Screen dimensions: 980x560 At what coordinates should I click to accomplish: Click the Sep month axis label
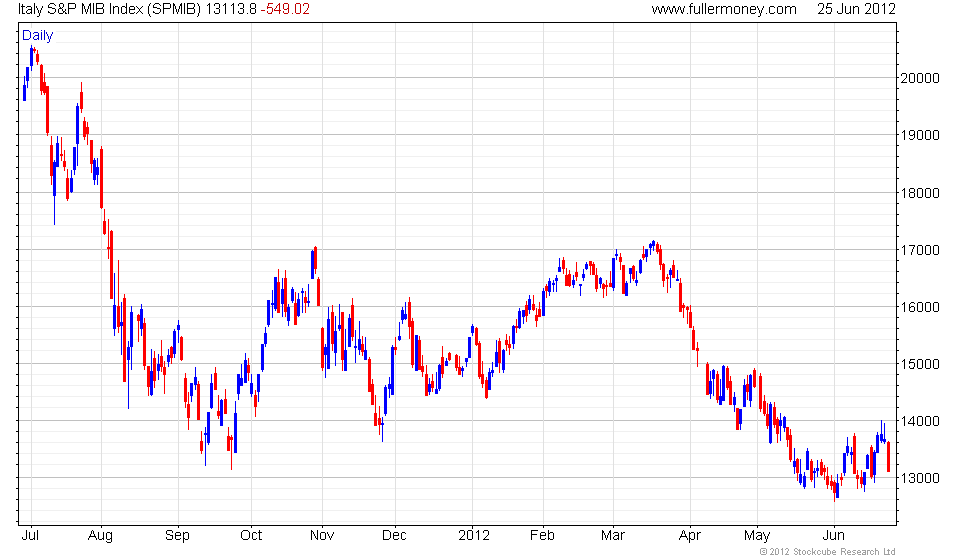(177, 536)
